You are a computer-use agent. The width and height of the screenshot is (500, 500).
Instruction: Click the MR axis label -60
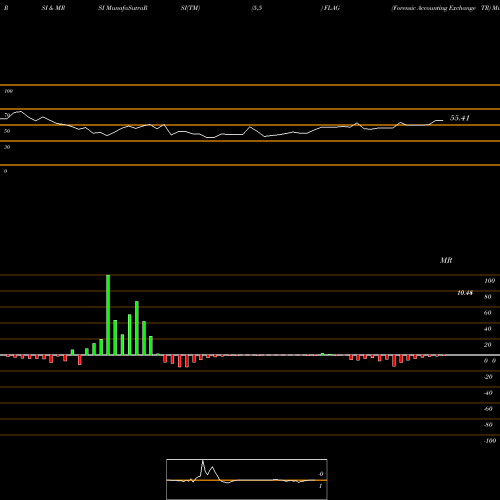(488, 409)
